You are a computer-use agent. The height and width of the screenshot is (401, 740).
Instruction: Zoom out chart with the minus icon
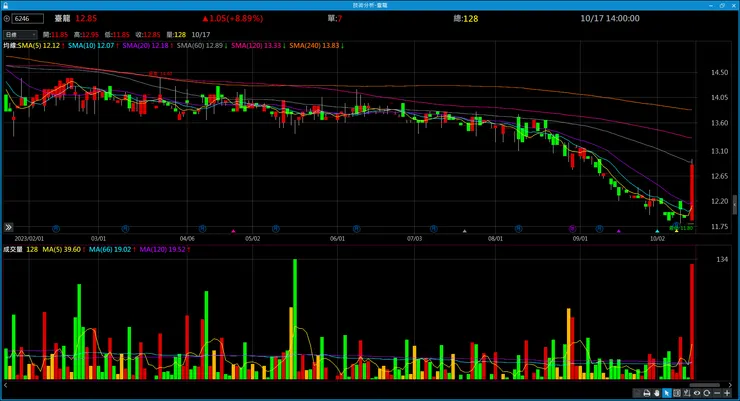coord(717,393)
